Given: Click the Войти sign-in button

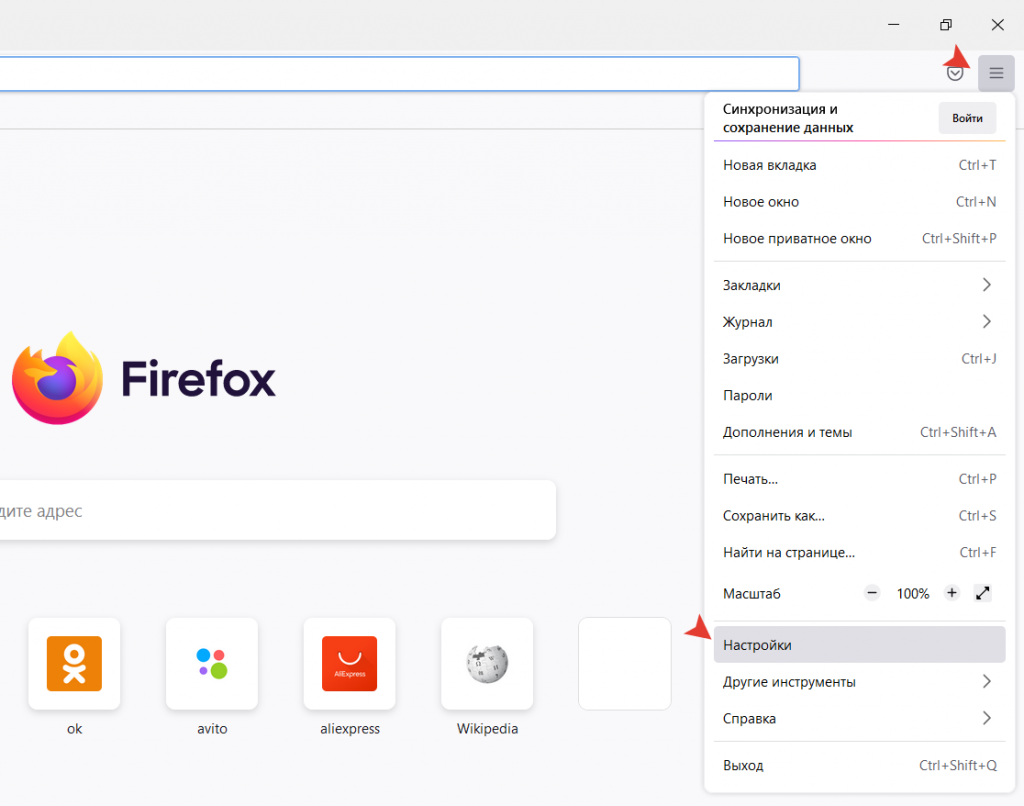Looking at the screenshot, I should coord(967,118).
